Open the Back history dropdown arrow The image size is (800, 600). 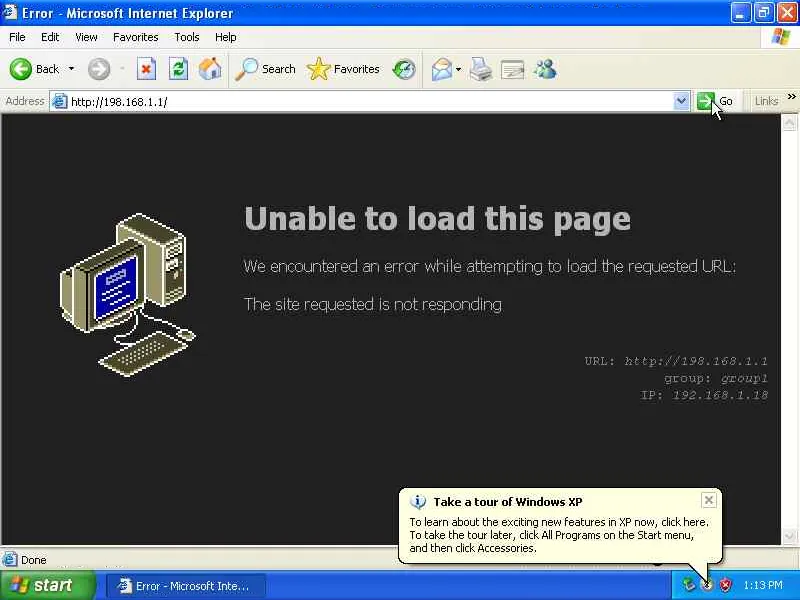tap(71, 69)
